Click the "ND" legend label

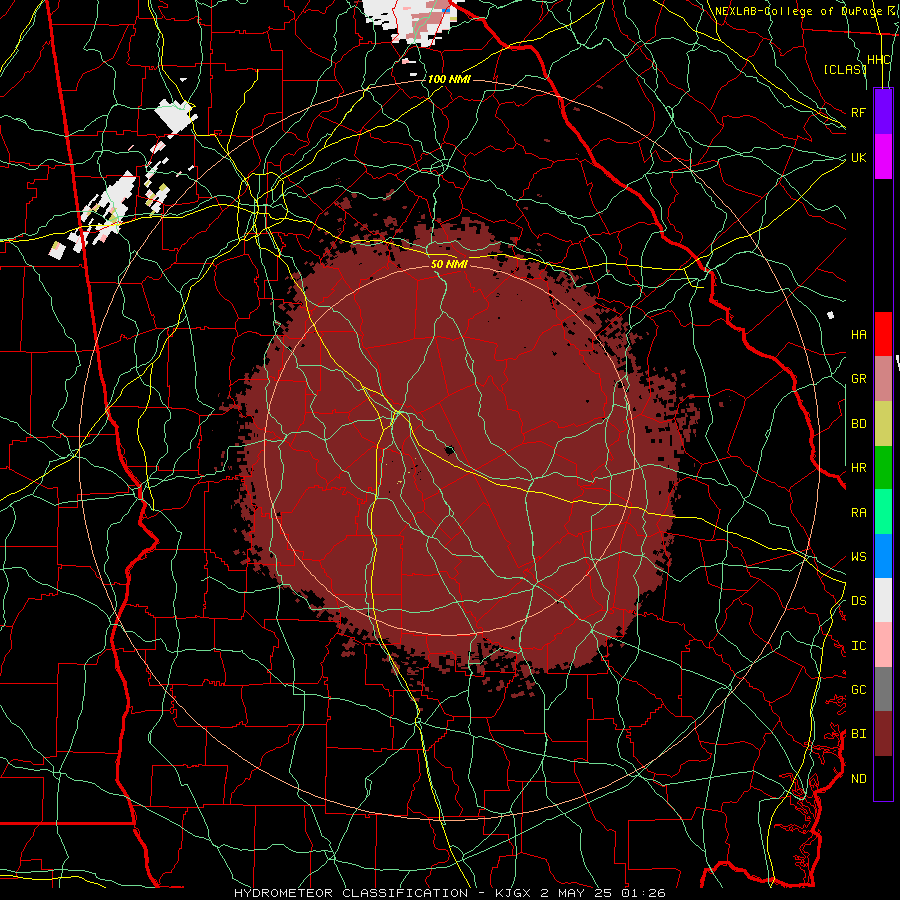859,779
